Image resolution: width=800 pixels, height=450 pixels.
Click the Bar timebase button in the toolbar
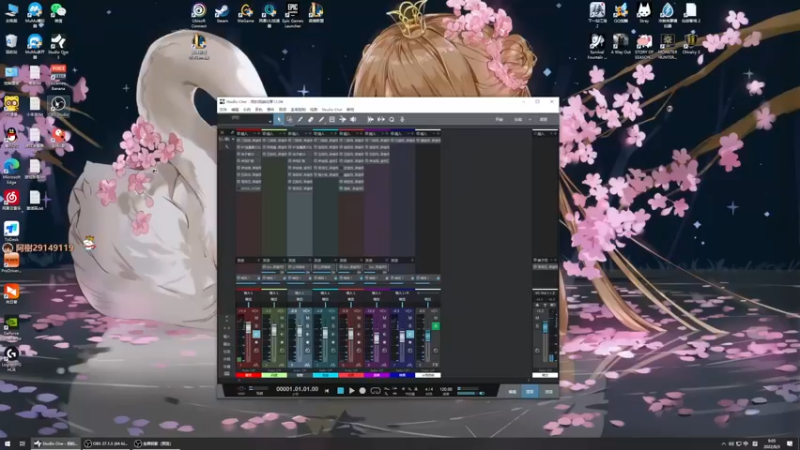pyautogui.click(x=499, y=119)
